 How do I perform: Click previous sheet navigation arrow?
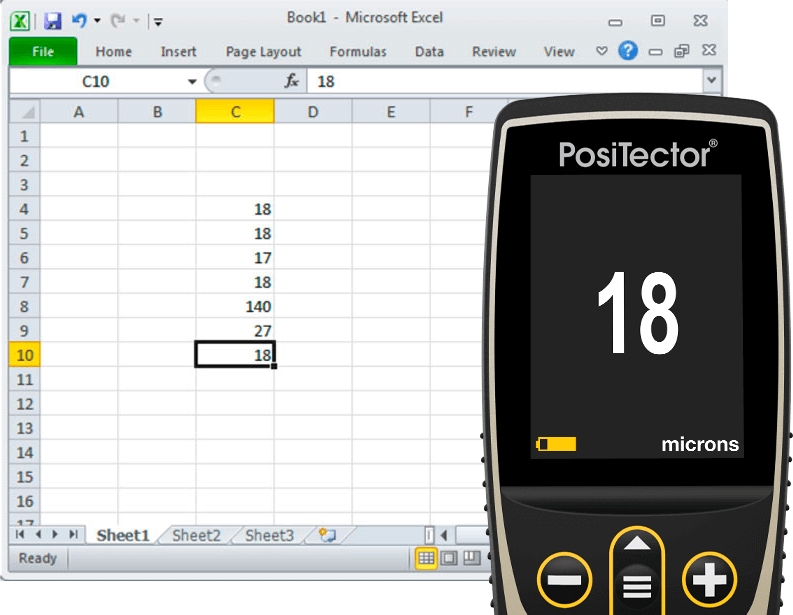pos(38,534)
